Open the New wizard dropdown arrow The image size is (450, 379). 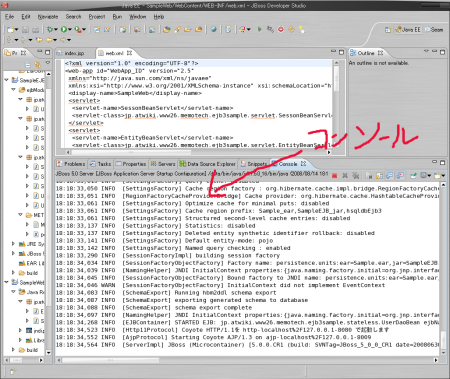pos(16,30)
